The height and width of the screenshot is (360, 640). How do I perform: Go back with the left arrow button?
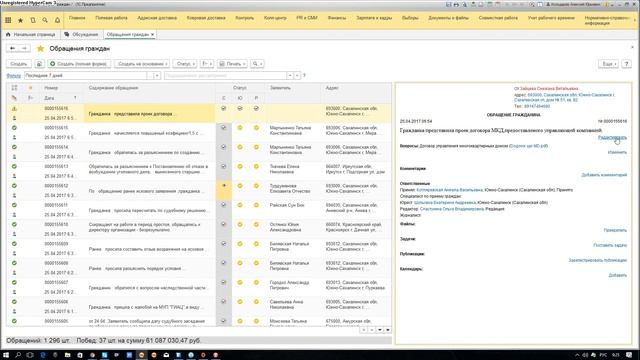(13, 49)
